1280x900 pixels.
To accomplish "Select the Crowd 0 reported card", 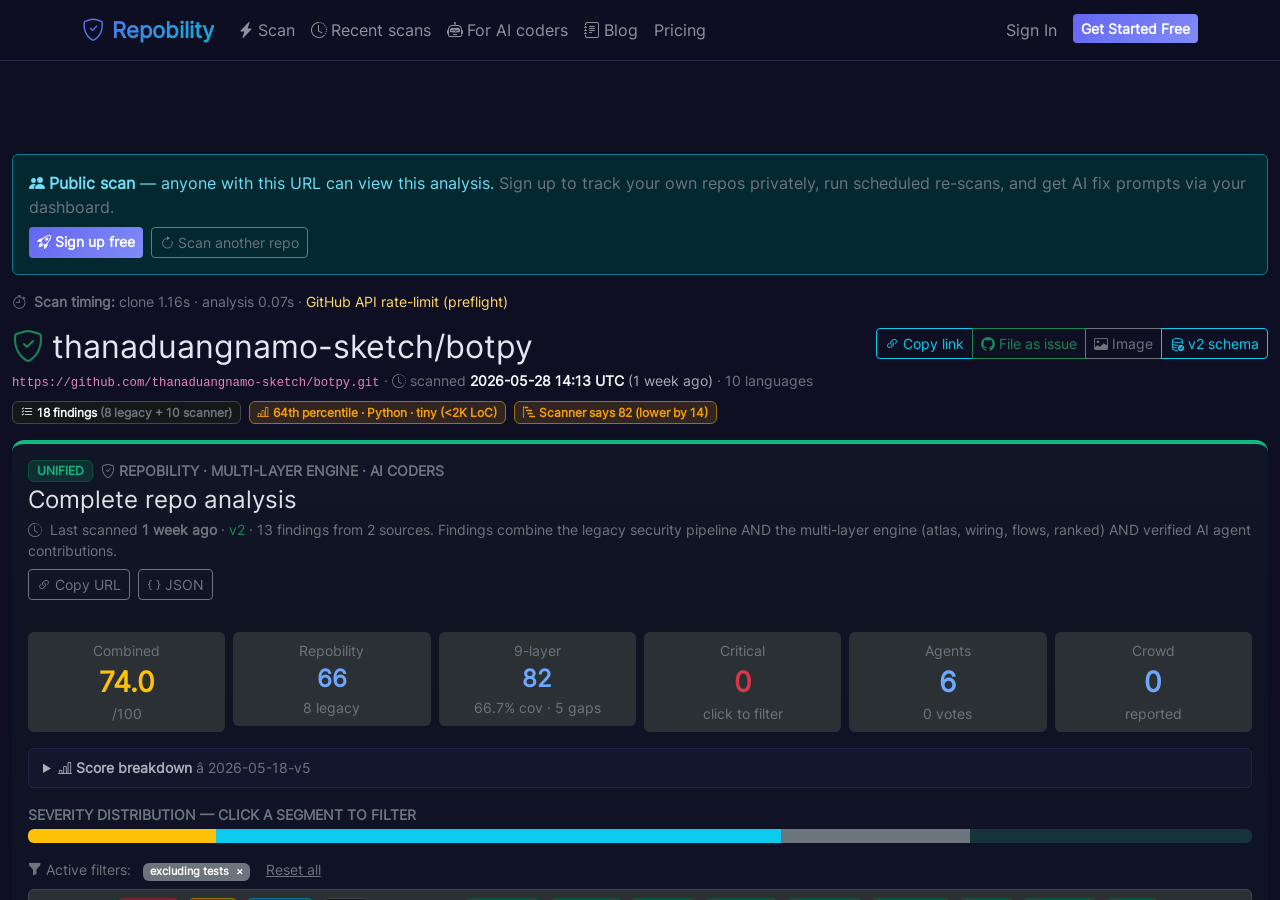I will 1153,682.
